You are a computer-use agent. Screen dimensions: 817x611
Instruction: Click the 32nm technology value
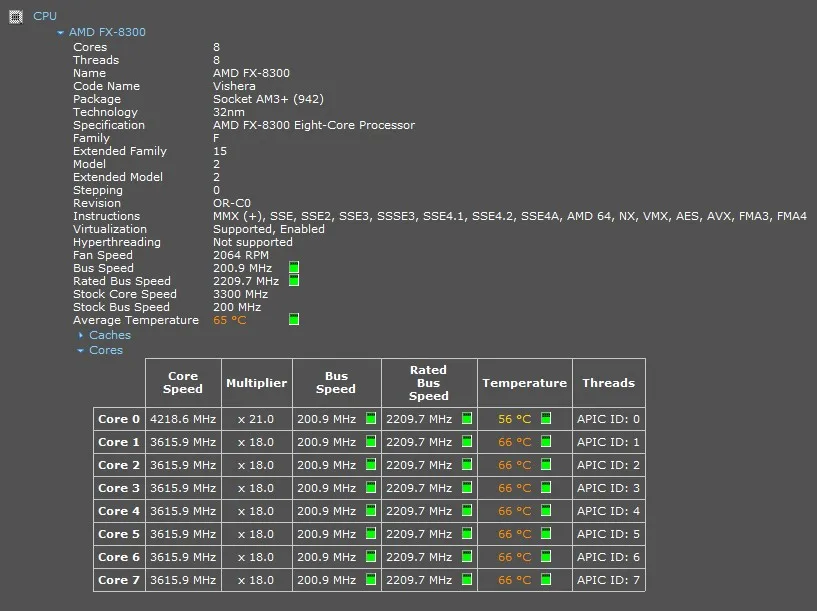[229, 112]
